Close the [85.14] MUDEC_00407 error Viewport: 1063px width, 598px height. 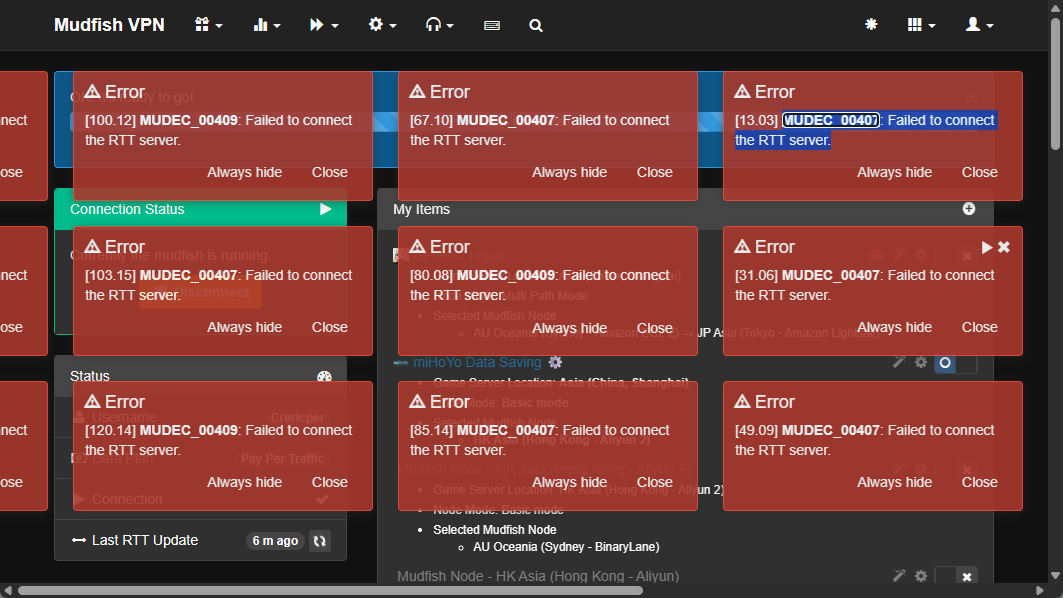[x=654, y=482]
